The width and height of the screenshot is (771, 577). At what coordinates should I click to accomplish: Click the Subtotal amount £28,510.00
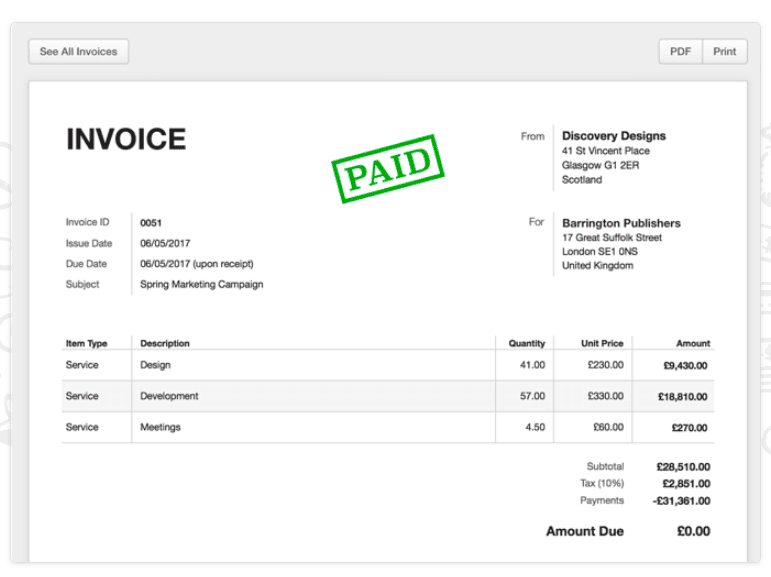pos(683,466)
